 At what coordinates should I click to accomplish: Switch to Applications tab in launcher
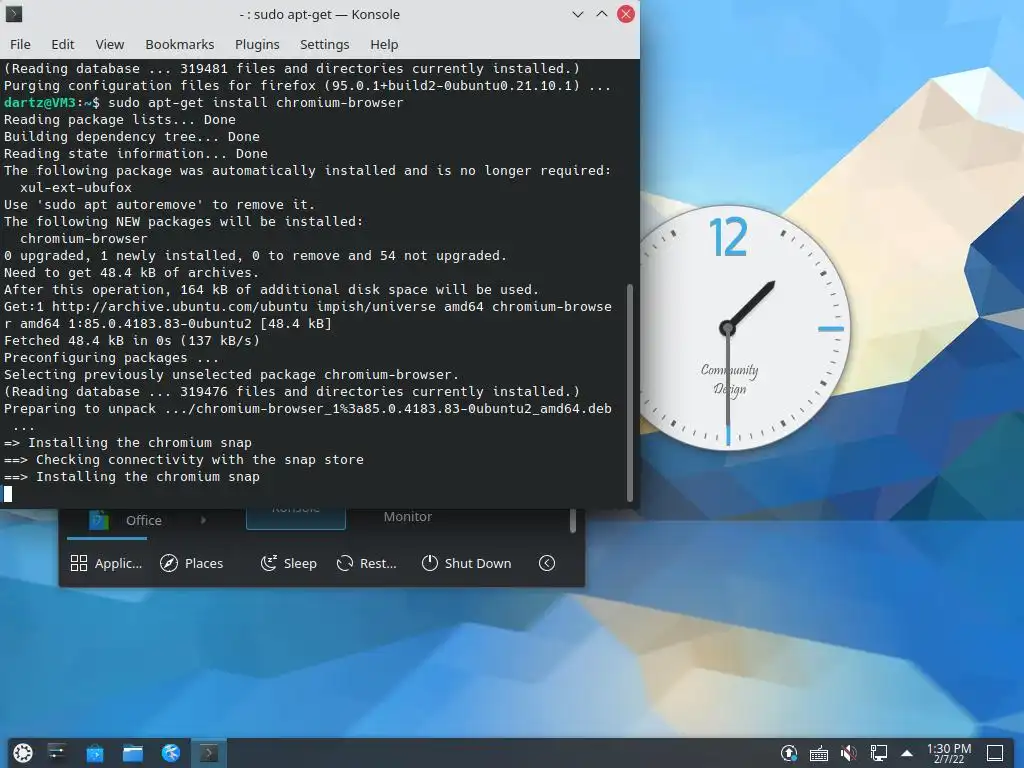pyautogui.click(x=106, y=563)
